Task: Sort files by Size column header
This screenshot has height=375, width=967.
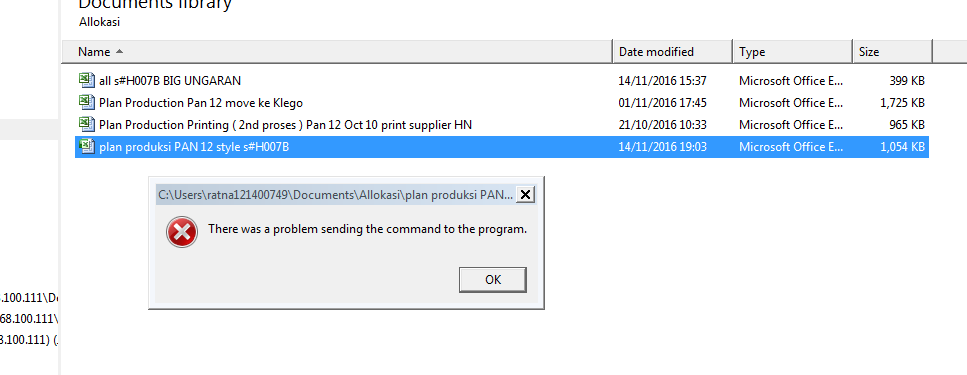Action: coord(892,52)
